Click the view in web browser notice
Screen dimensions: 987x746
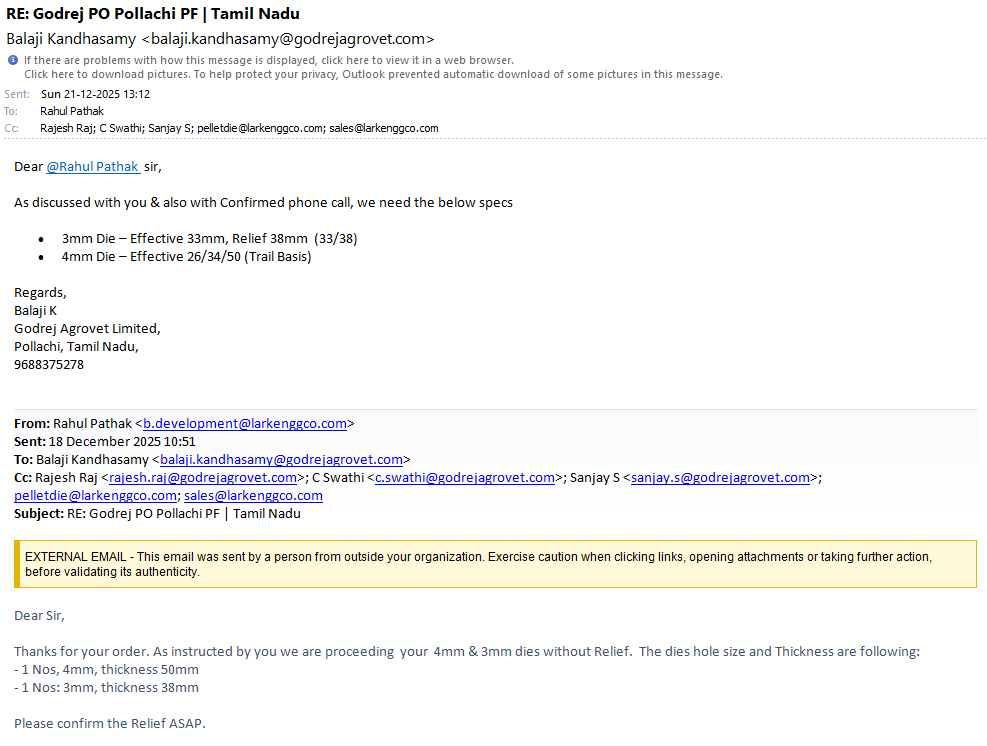(269, 61)
